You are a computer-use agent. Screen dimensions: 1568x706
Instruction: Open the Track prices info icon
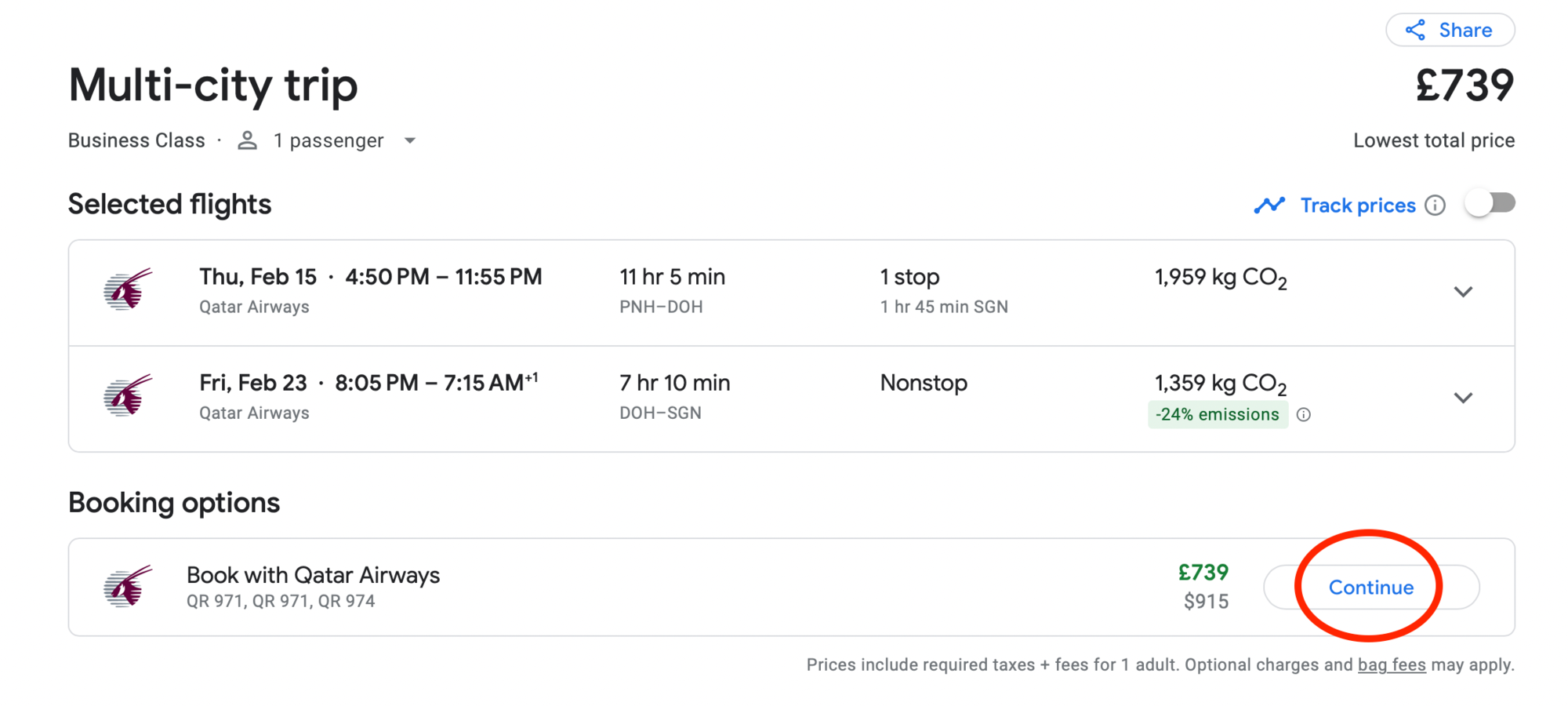1435,206
